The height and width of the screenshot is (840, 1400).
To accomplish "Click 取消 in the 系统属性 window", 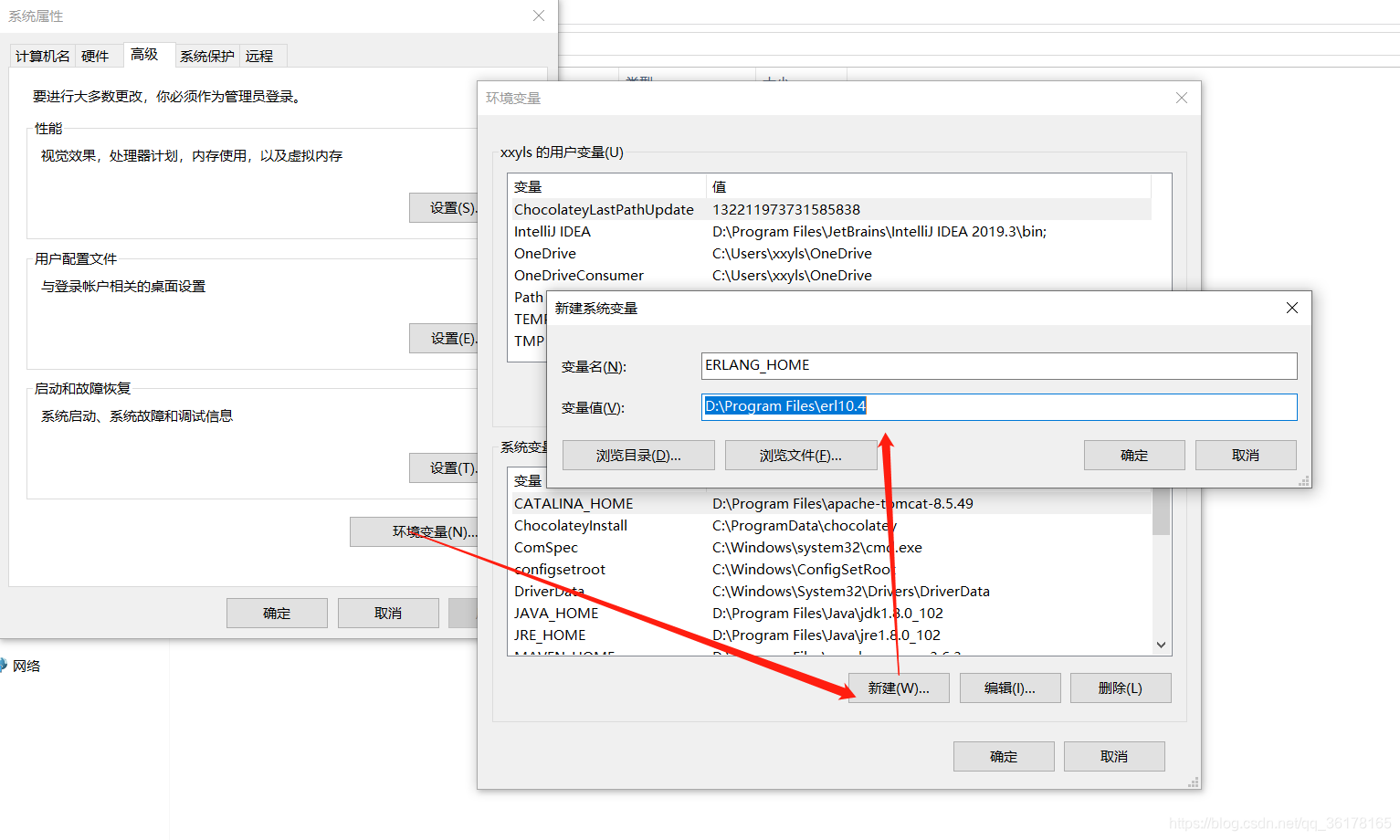I will pos(388,613).
